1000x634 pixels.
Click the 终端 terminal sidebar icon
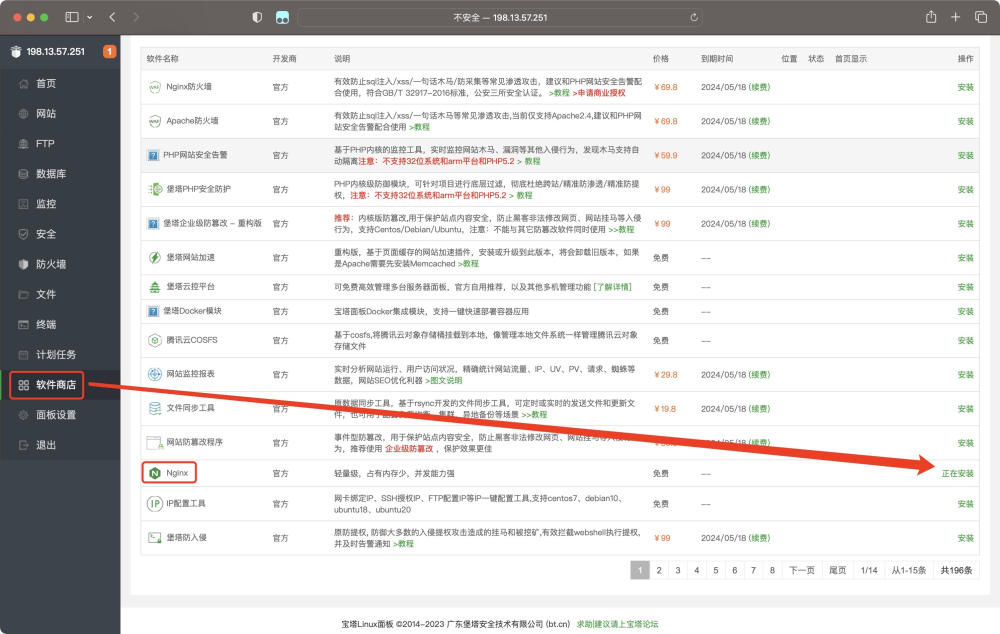24,324
